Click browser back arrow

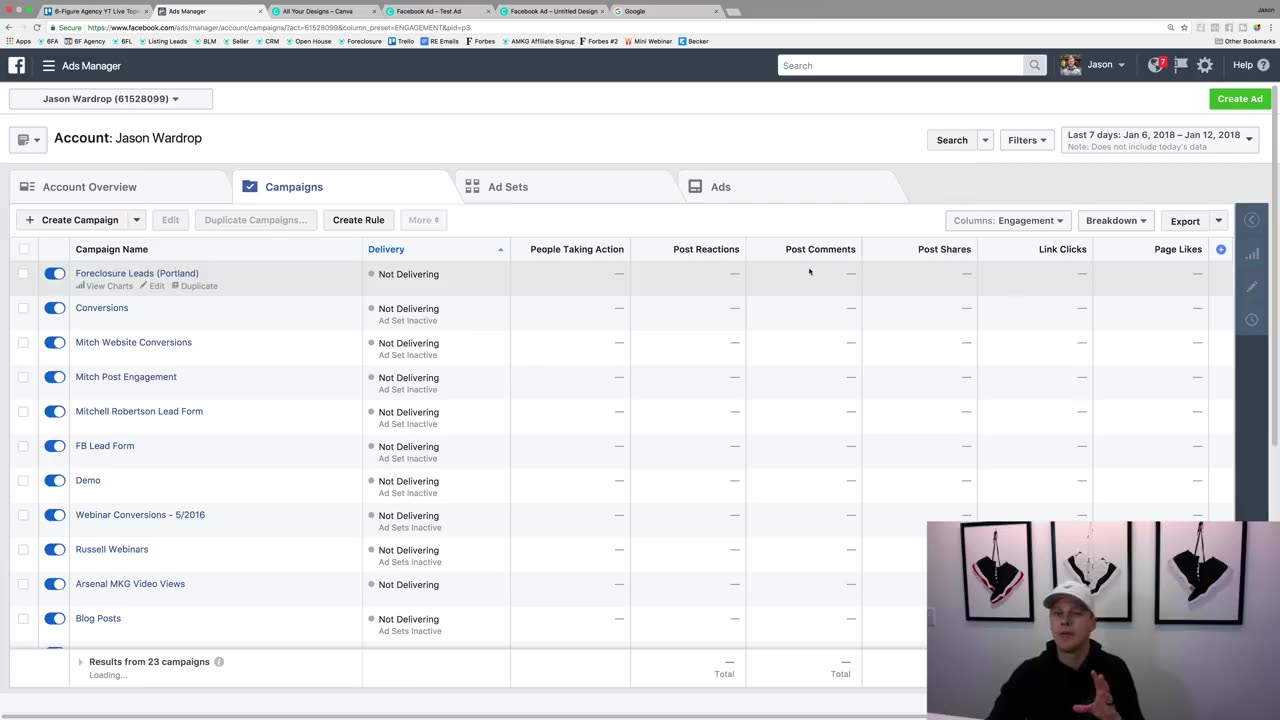9,28
